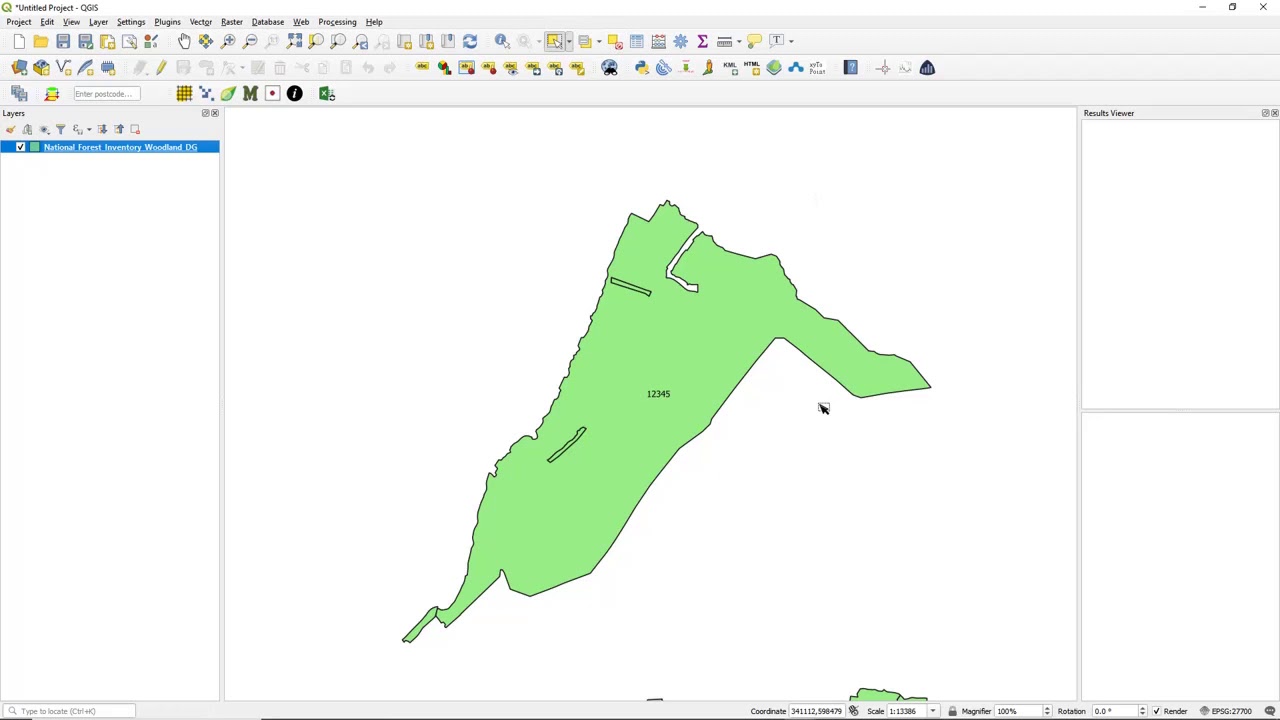Click the Toggle Editing pencil icon

pos(161,68)
